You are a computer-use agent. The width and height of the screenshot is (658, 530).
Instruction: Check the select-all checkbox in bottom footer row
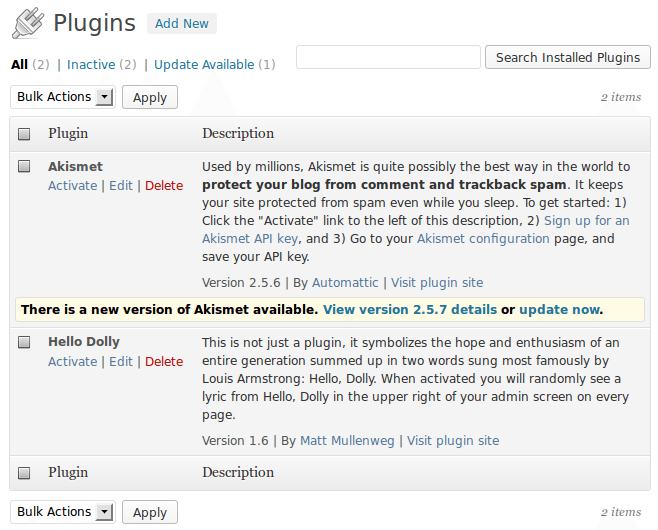tap(25, 473)
